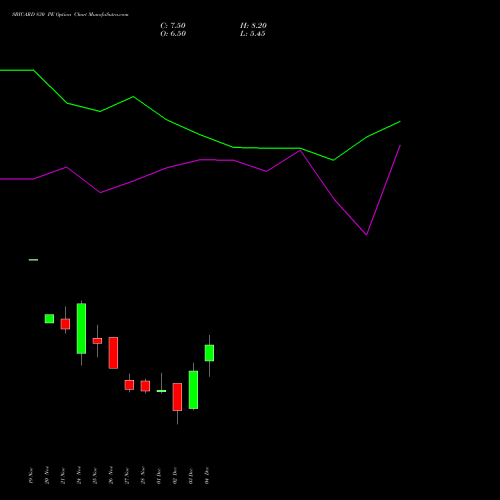The height and width of the screenshot is (500, 500).
Task: Select the 28 Nov date label
Action: [143, 475]
